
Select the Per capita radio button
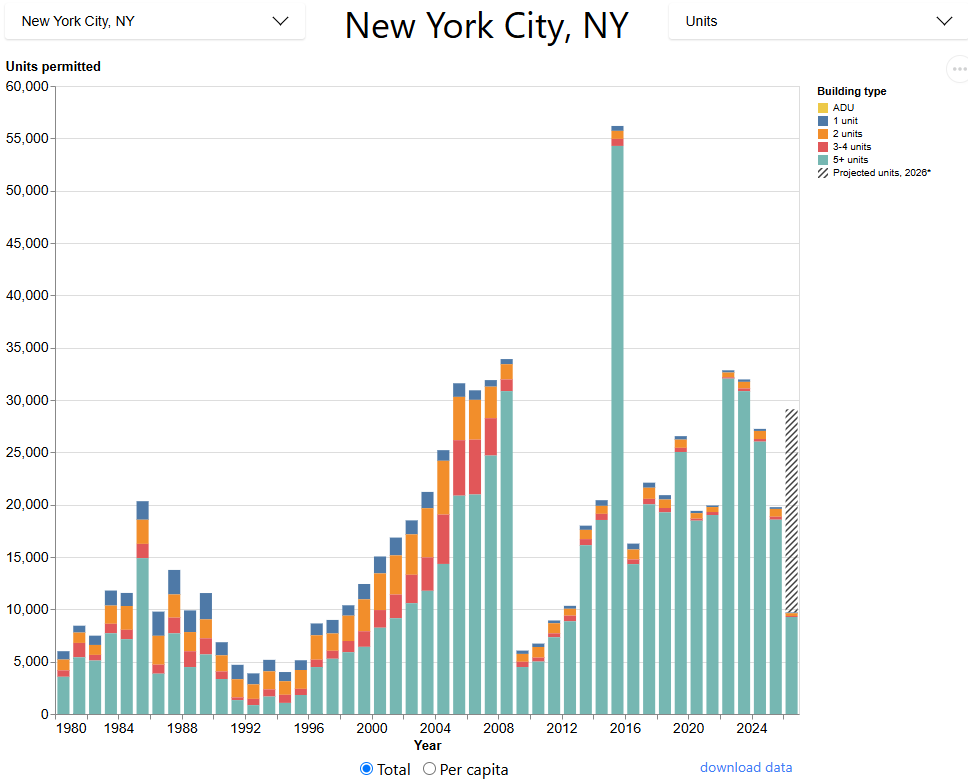429,769
